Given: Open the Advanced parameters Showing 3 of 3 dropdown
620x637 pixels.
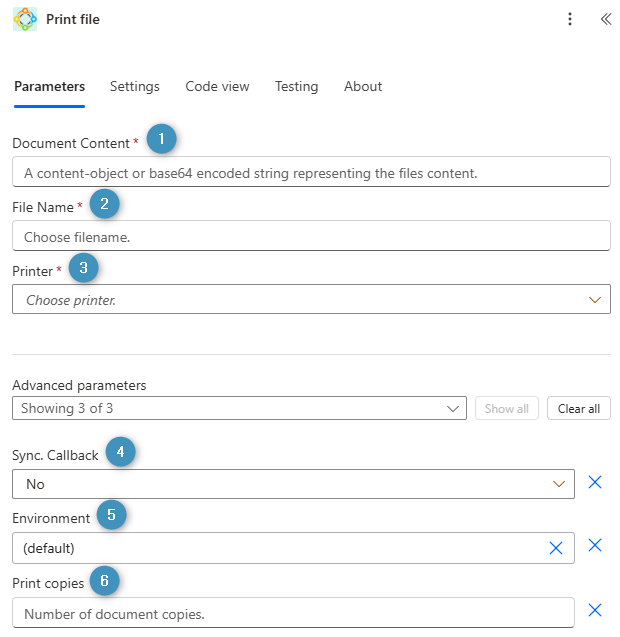Looking at the screenshot, I should (x=239, y=408).
